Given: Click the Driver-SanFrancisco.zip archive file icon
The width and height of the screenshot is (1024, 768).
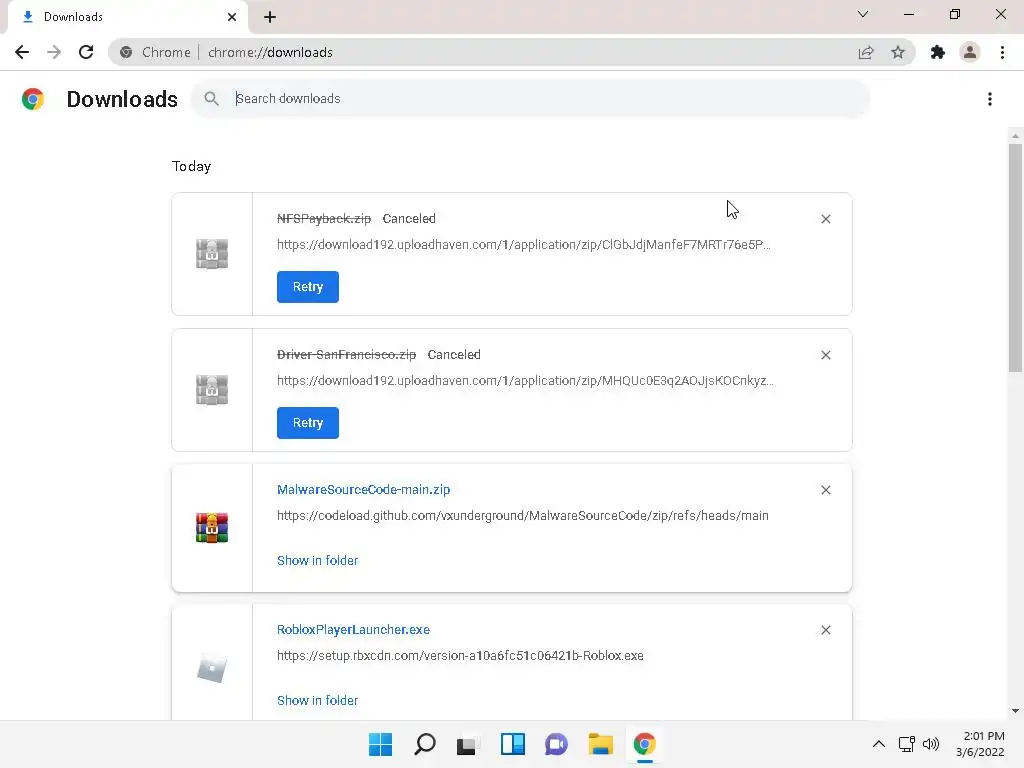Looking at the screenshot, I should pos(212,389).
